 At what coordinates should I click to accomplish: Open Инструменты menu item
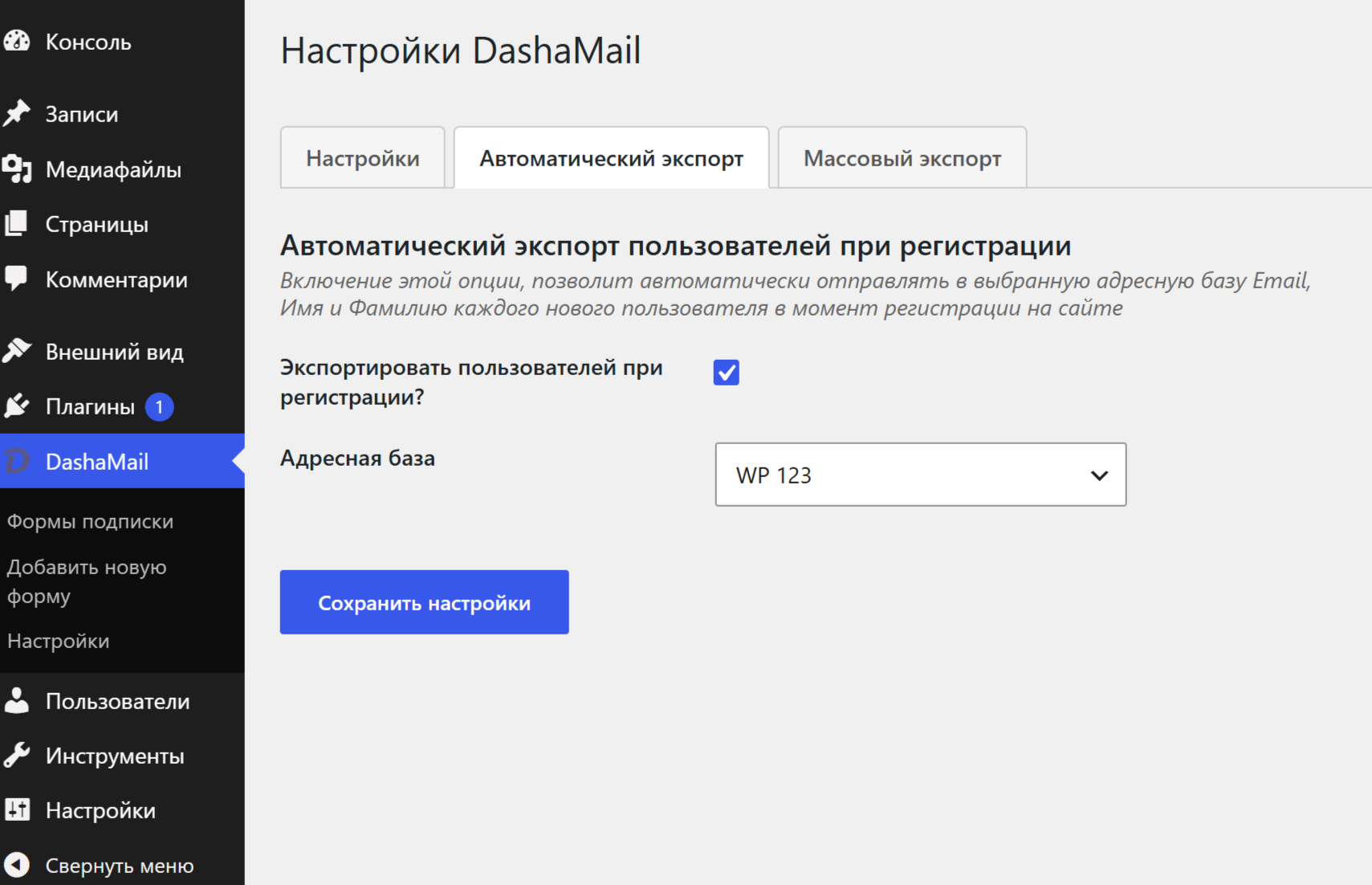pos(122,756)
